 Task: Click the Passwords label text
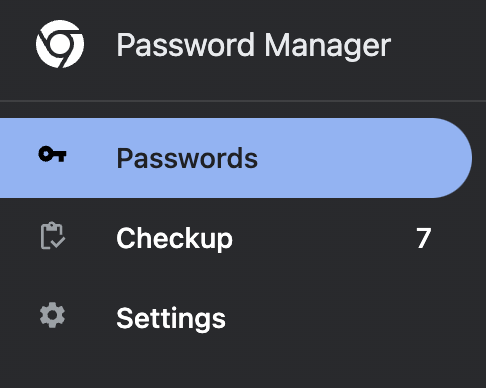pos(187,158)
